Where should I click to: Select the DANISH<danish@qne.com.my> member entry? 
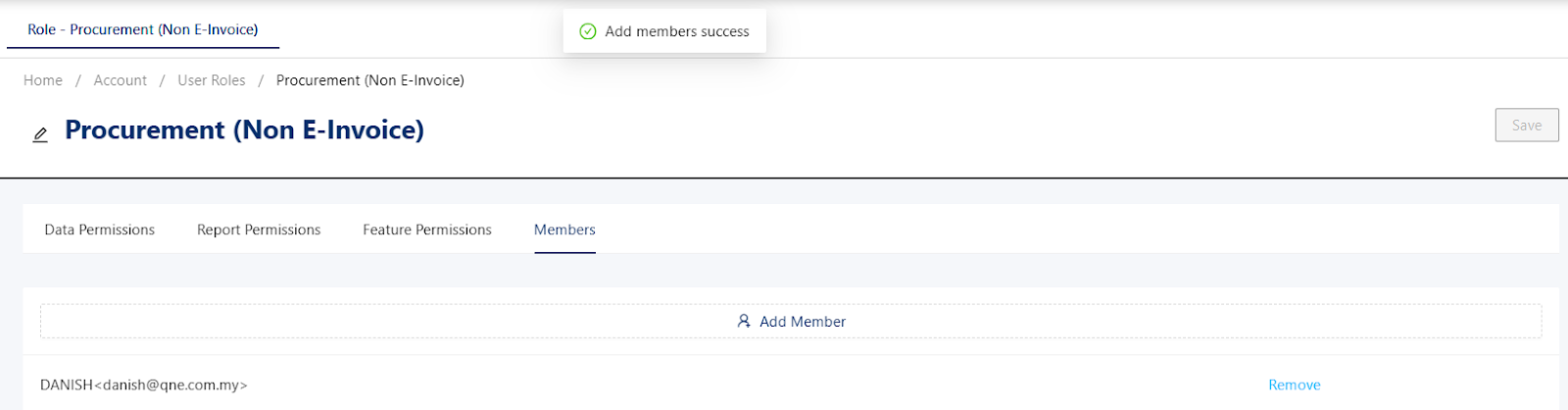(144, 384)
